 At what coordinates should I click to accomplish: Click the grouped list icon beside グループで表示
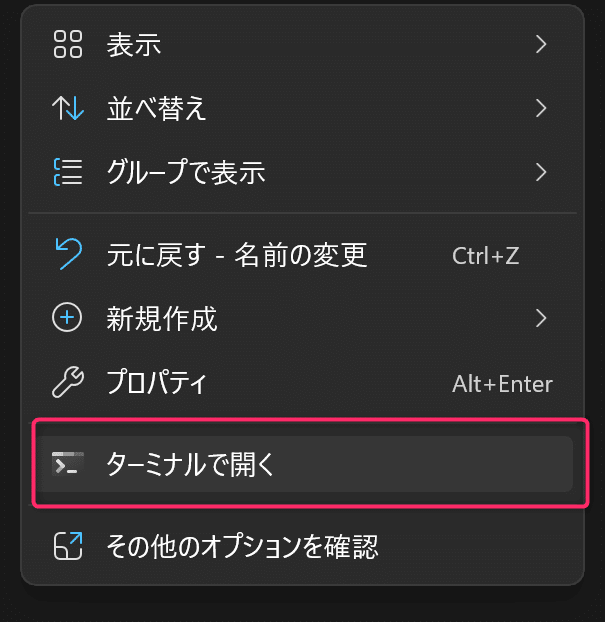[x=68, y=172]
